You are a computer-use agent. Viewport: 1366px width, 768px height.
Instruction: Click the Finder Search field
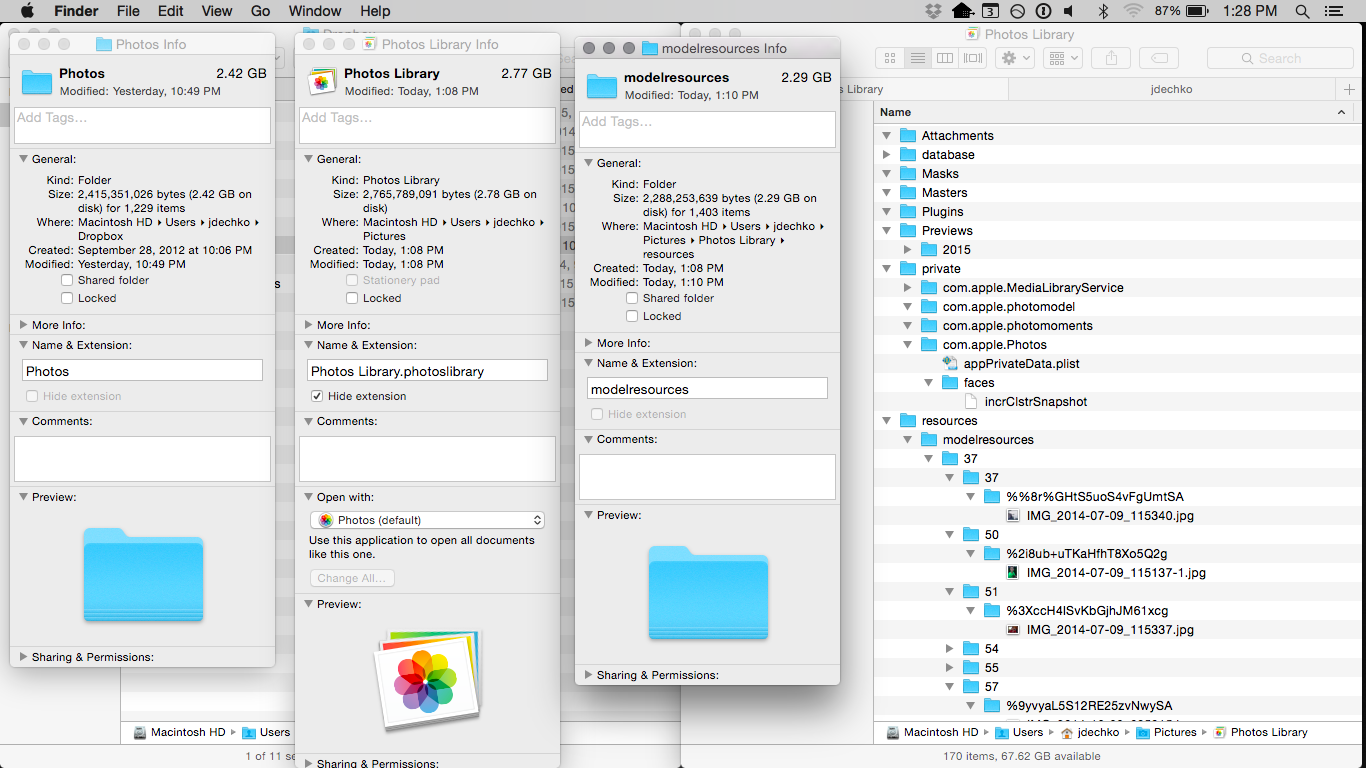click(1281, 58)
